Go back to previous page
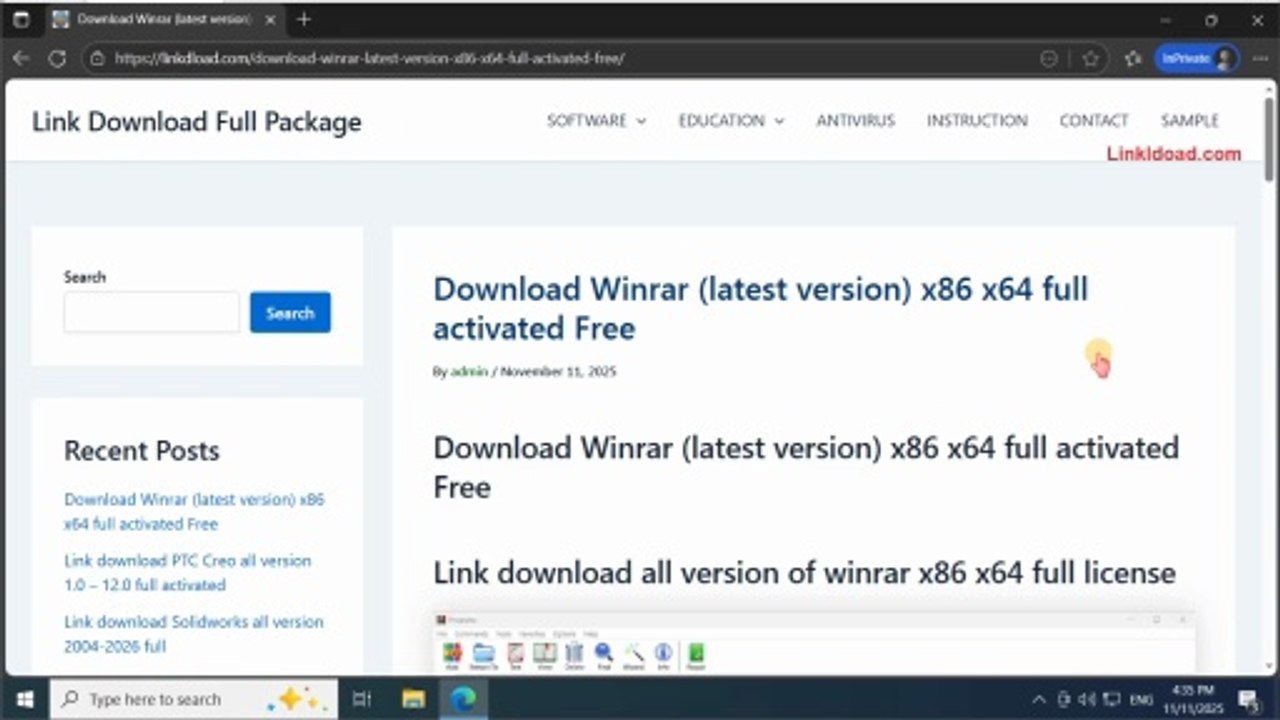Image resolution: width=1280 pixels, height=720 pixels. click(x=21, y=58)
